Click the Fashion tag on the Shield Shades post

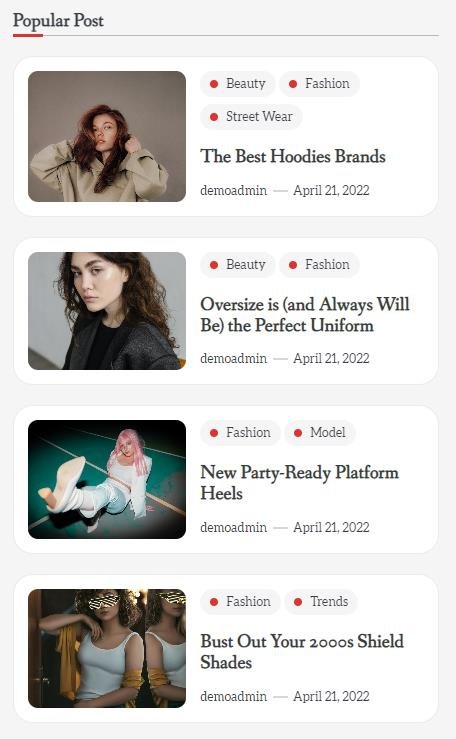(240, 602)
